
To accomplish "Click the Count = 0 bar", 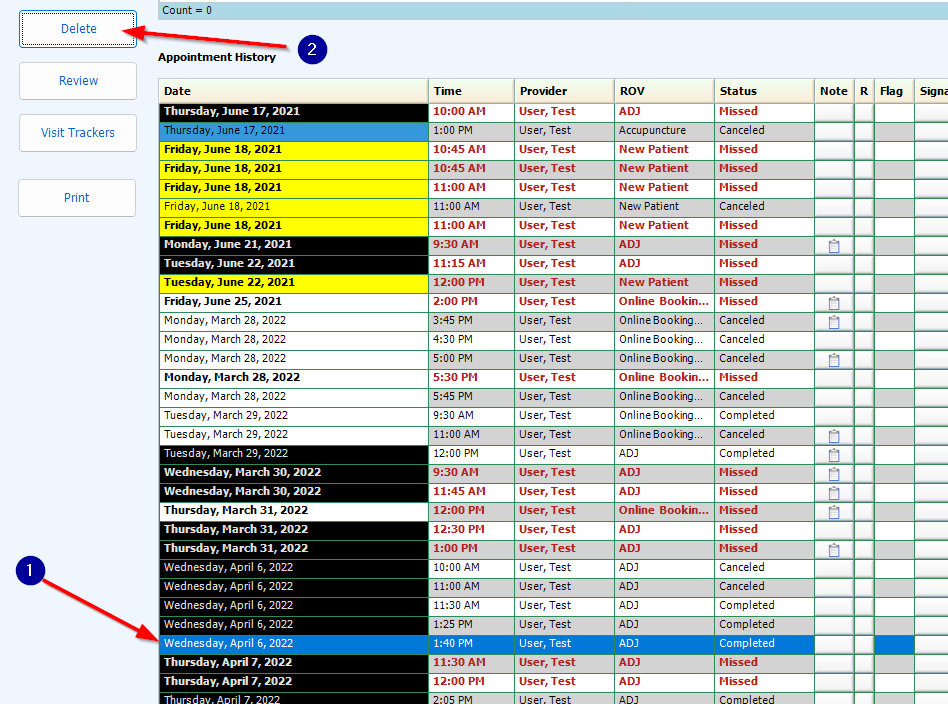I will 553,10.
